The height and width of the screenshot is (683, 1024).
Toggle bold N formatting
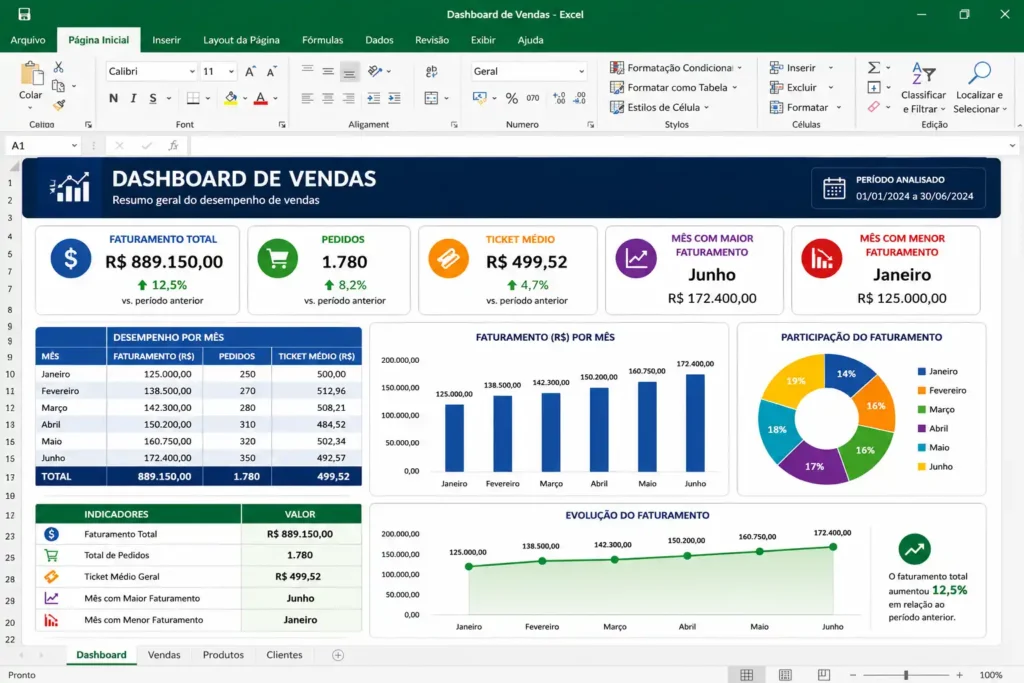click(x=114, y=98)
